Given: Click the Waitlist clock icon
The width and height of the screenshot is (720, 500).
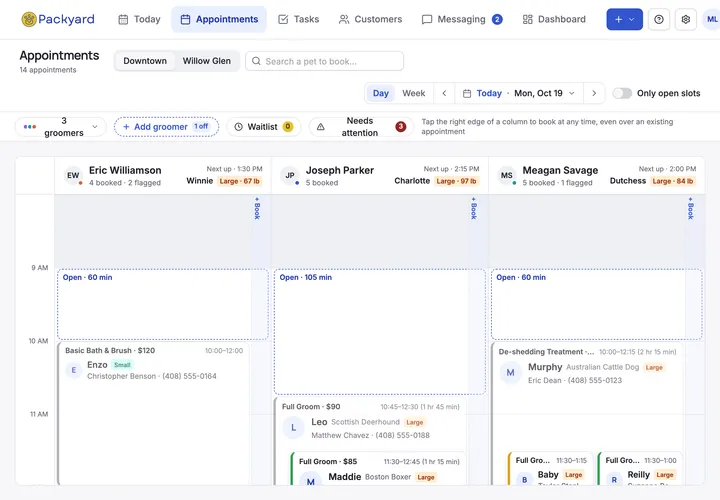Looking at the screenshot, I should 238,127.
